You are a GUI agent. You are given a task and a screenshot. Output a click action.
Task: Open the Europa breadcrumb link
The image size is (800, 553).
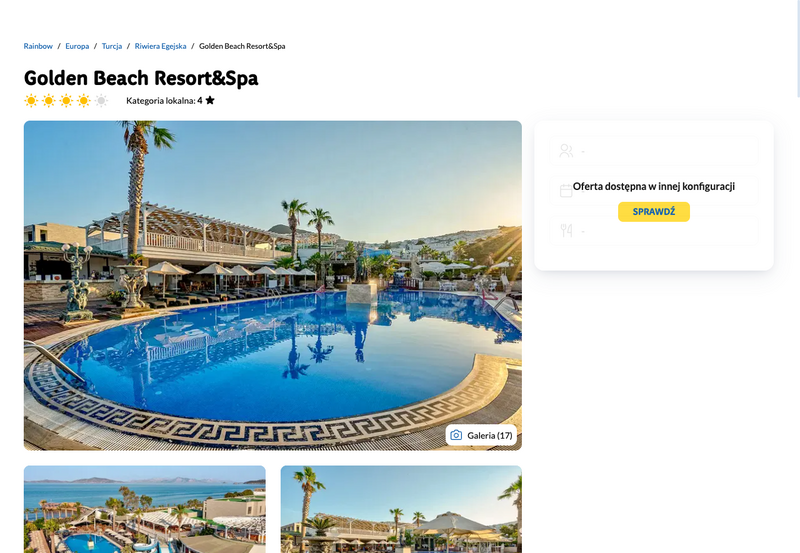click(77, 46)
